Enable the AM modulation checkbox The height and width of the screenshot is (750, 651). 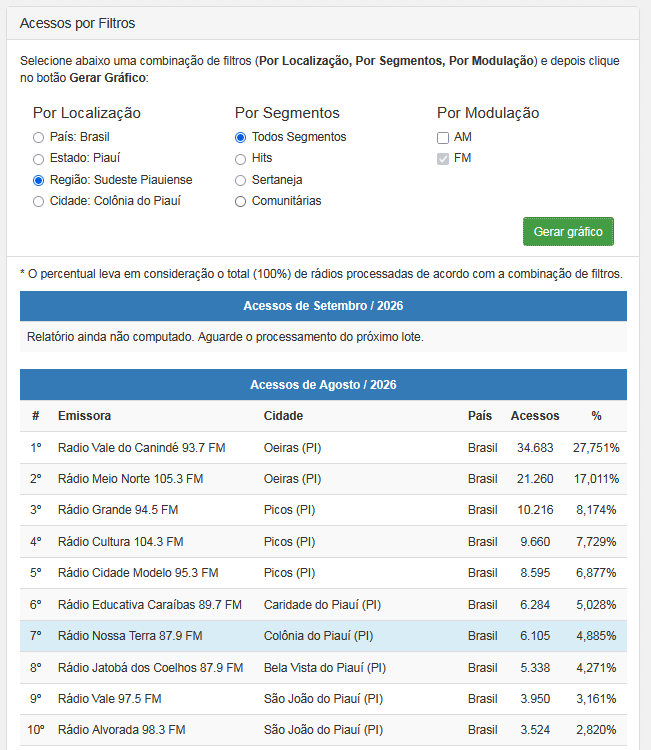[443, 138]
